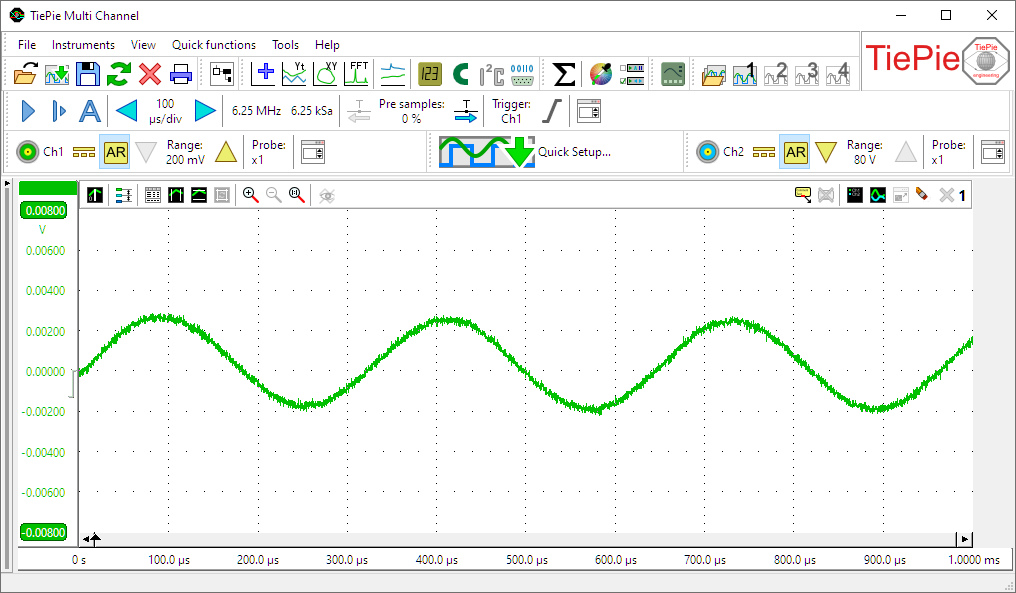
Task: Open the Quick functions menu
Action: point(213,45)
